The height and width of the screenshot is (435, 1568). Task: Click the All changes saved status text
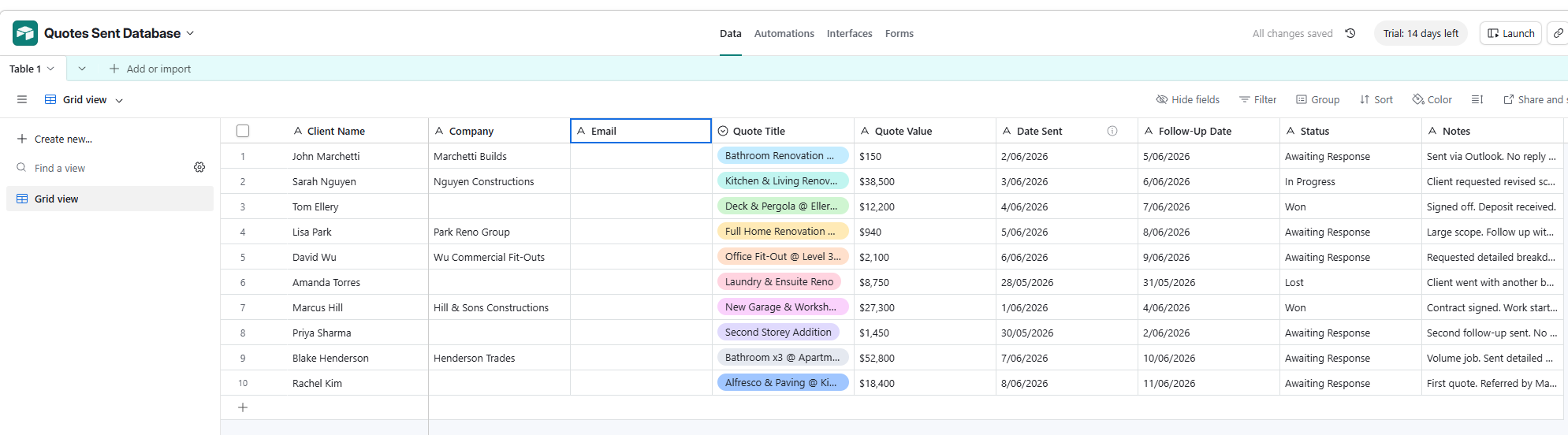(x=1292, y=33)
